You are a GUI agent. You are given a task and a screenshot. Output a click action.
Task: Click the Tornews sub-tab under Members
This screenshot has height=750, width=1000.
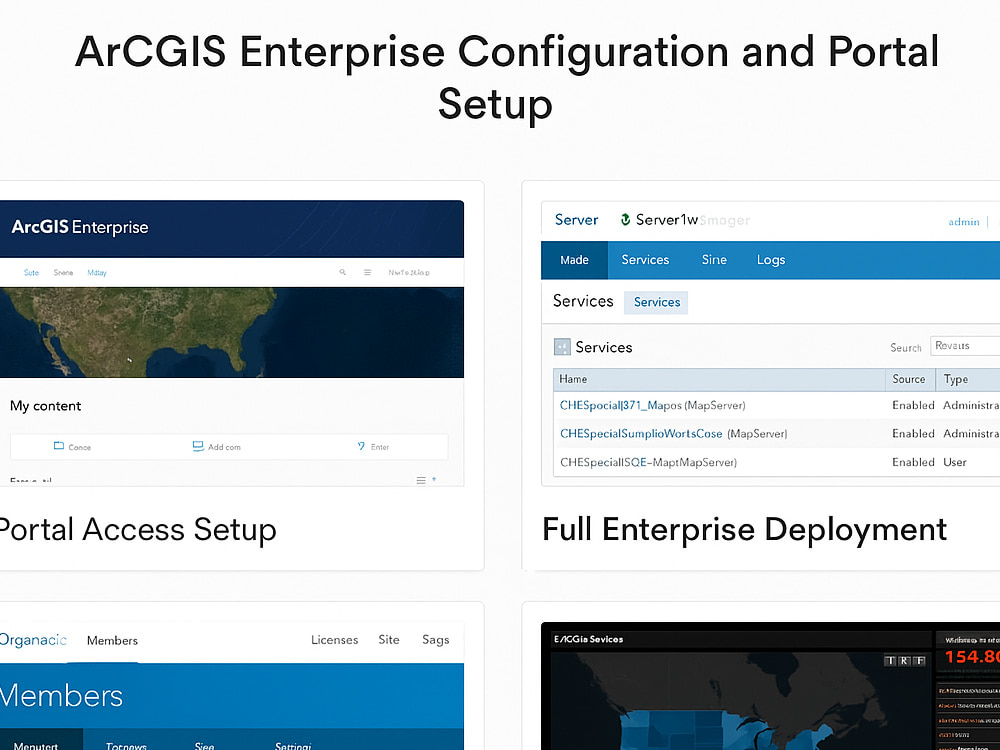pos(126,746)
